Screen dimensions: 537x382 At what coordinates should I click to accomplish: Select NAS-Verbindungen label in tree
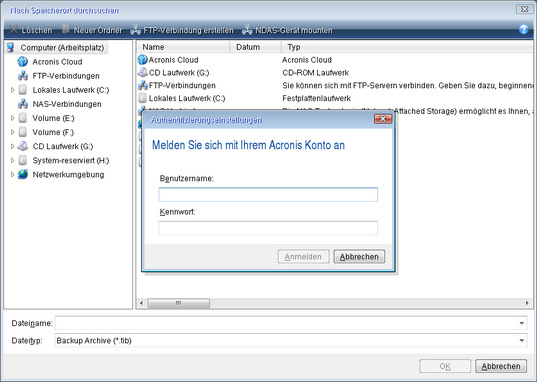pyautogui.click(x=67, y=104)
